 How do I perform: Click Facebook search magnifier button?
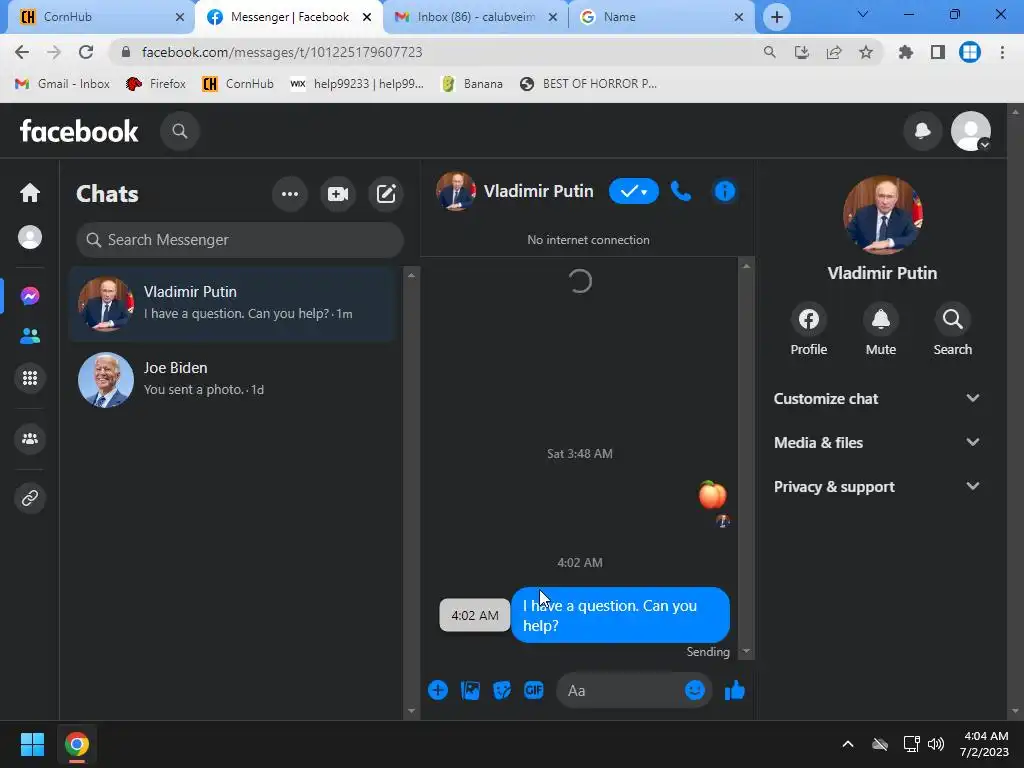(180, 131)
